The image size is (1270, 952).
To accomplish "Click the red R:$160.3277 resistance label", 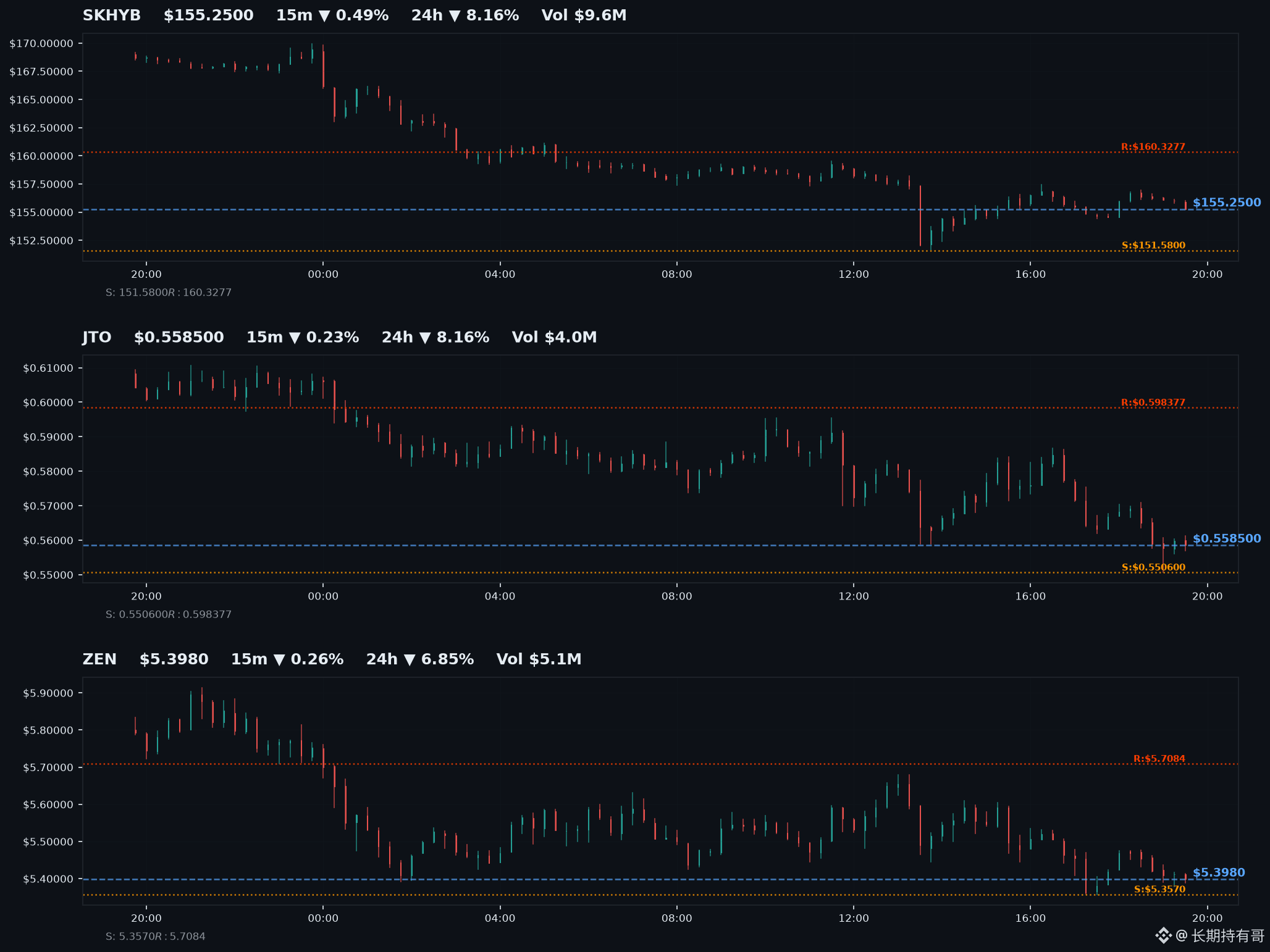I will pos(1153,147).
